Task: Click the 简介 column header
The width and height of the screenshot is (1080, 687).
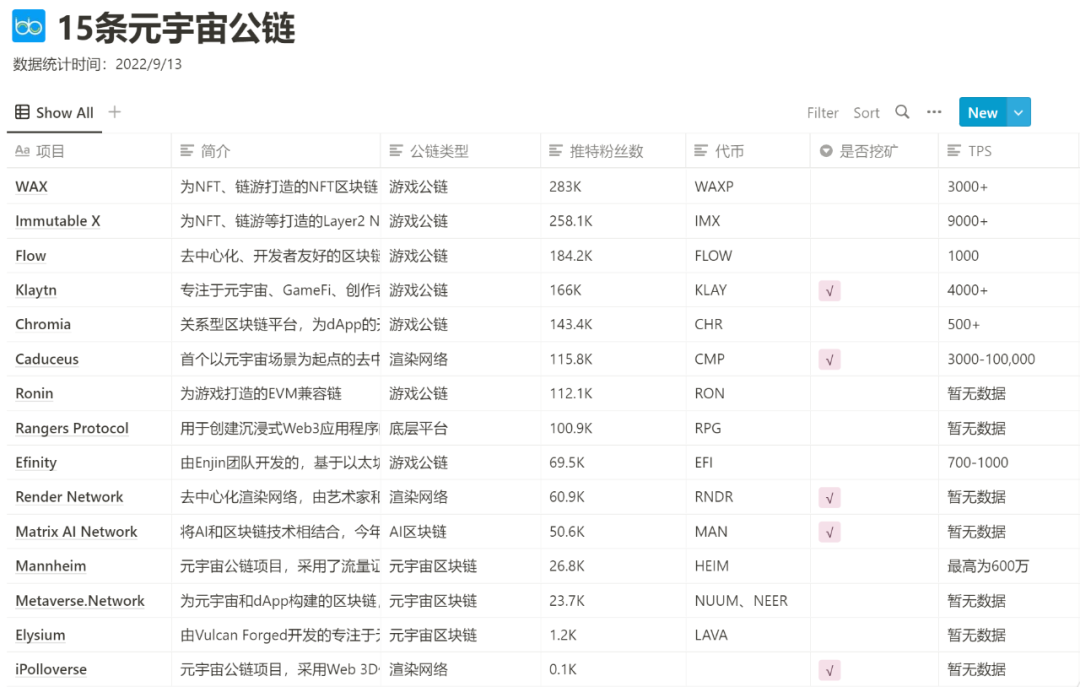Action: pyautogui.click(x=215, y=151)
